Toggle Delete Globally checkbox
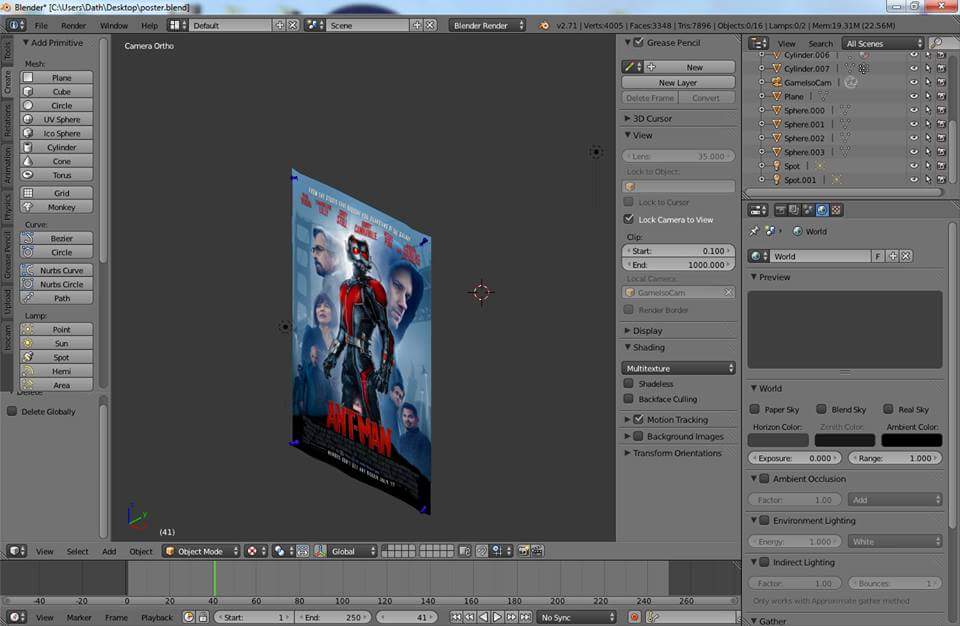The height and width of the screenshot is (626, 960). coord(12,411)
